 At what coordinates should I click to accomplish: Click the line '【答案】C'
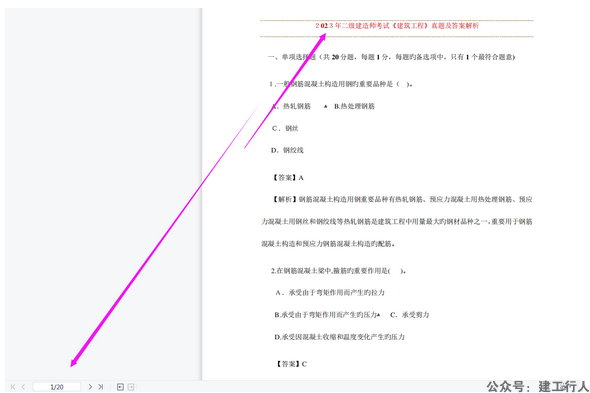point(291,364)
